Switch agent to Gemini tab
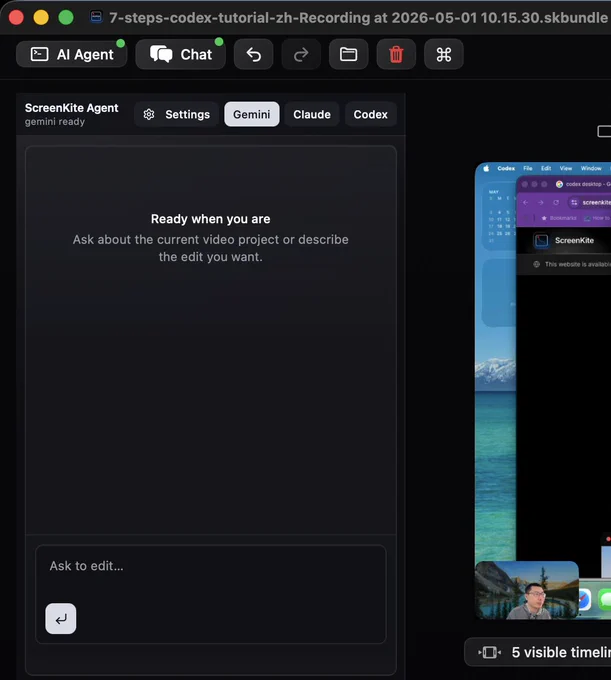611x680 pixels. click(x=252, y=114)
